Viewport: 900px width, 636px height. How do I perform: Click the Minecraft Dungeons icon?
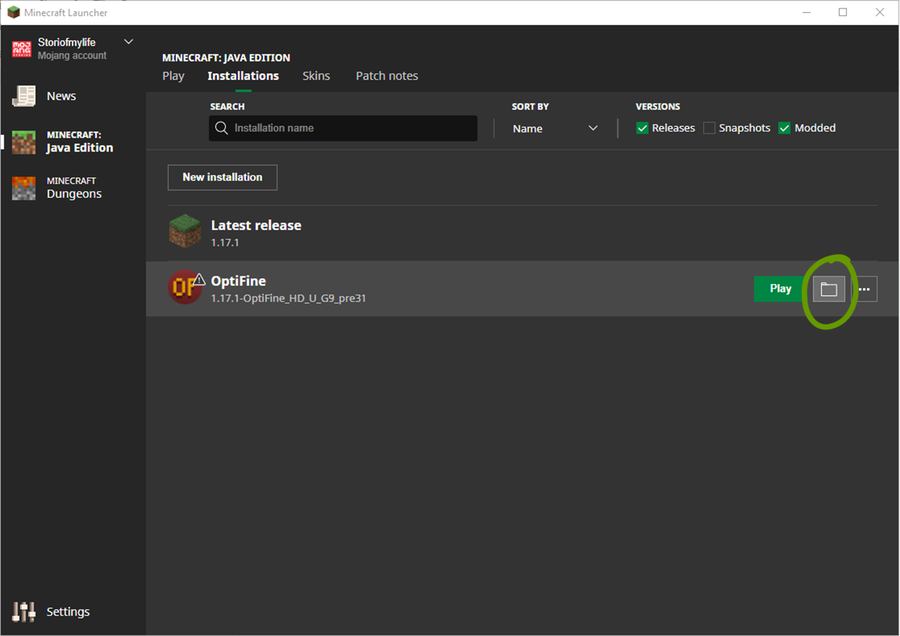(24, 188)
